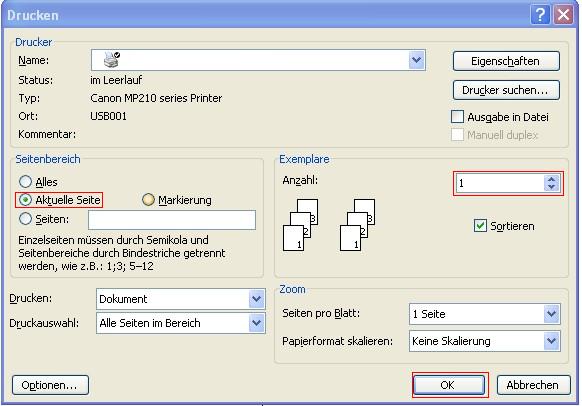582x406 pixels.
Task: Expand Papierformat skalieren dropdown
Action: (x=552, y=341)
